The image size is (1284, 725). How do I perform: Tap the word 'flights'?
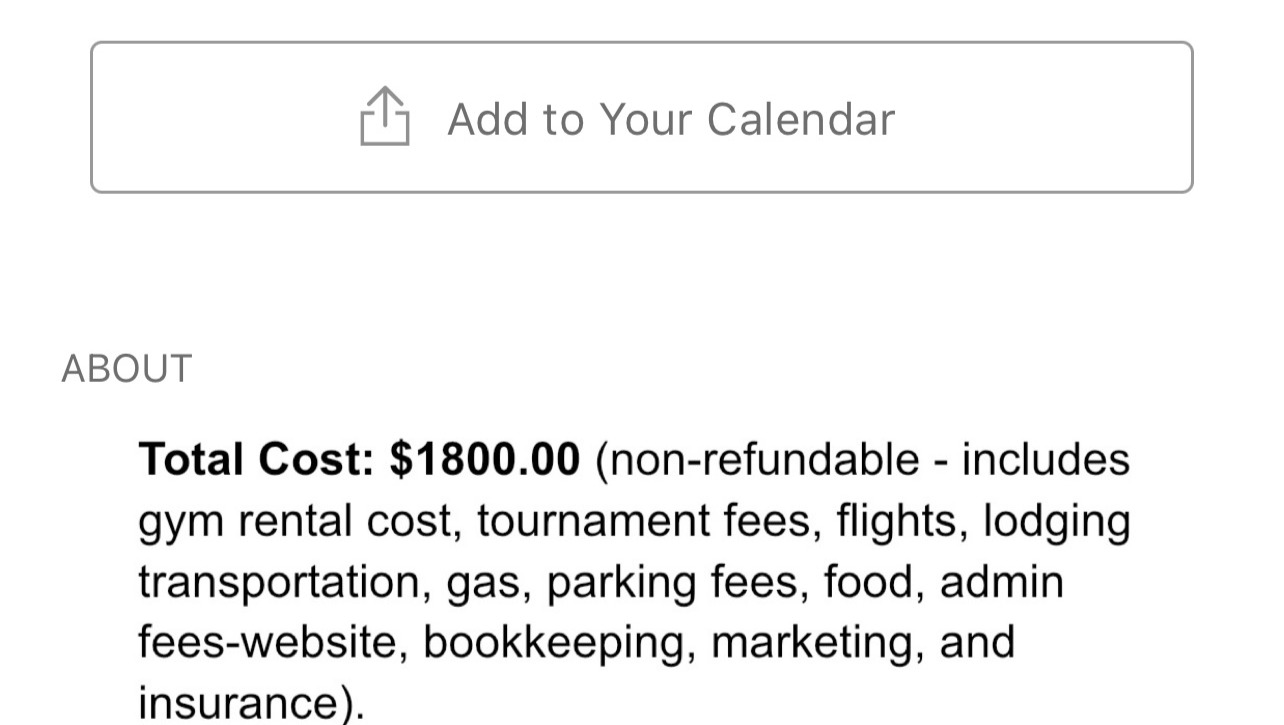(897, 522)
